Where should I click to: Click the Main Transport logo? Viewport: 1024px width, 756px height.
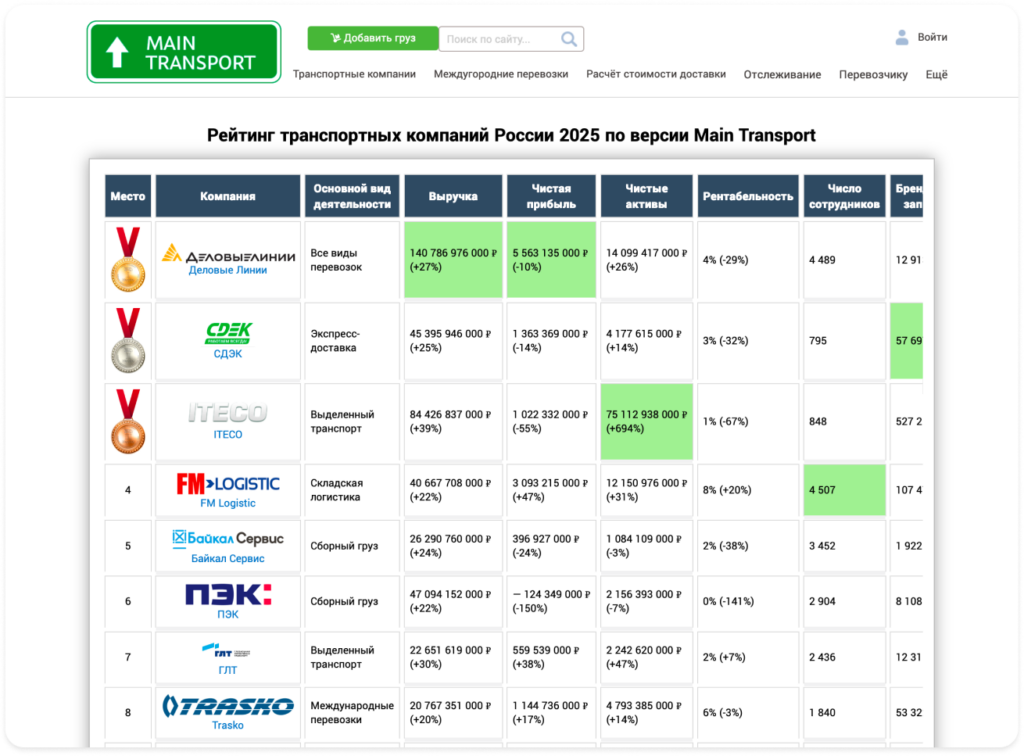point(183,50)
